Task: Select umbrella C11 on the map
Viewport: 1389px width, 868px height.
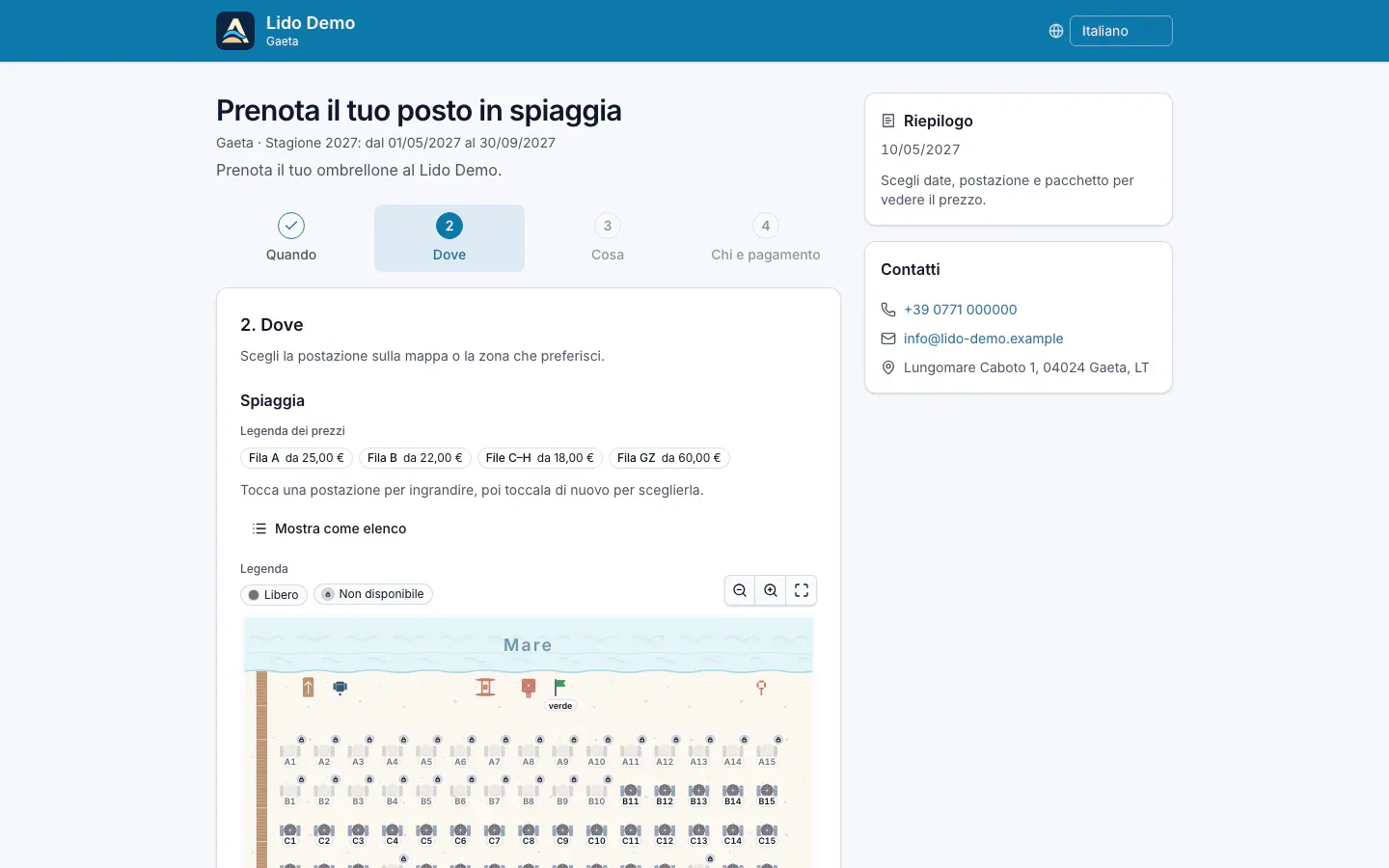Action: tap(631, 833)
